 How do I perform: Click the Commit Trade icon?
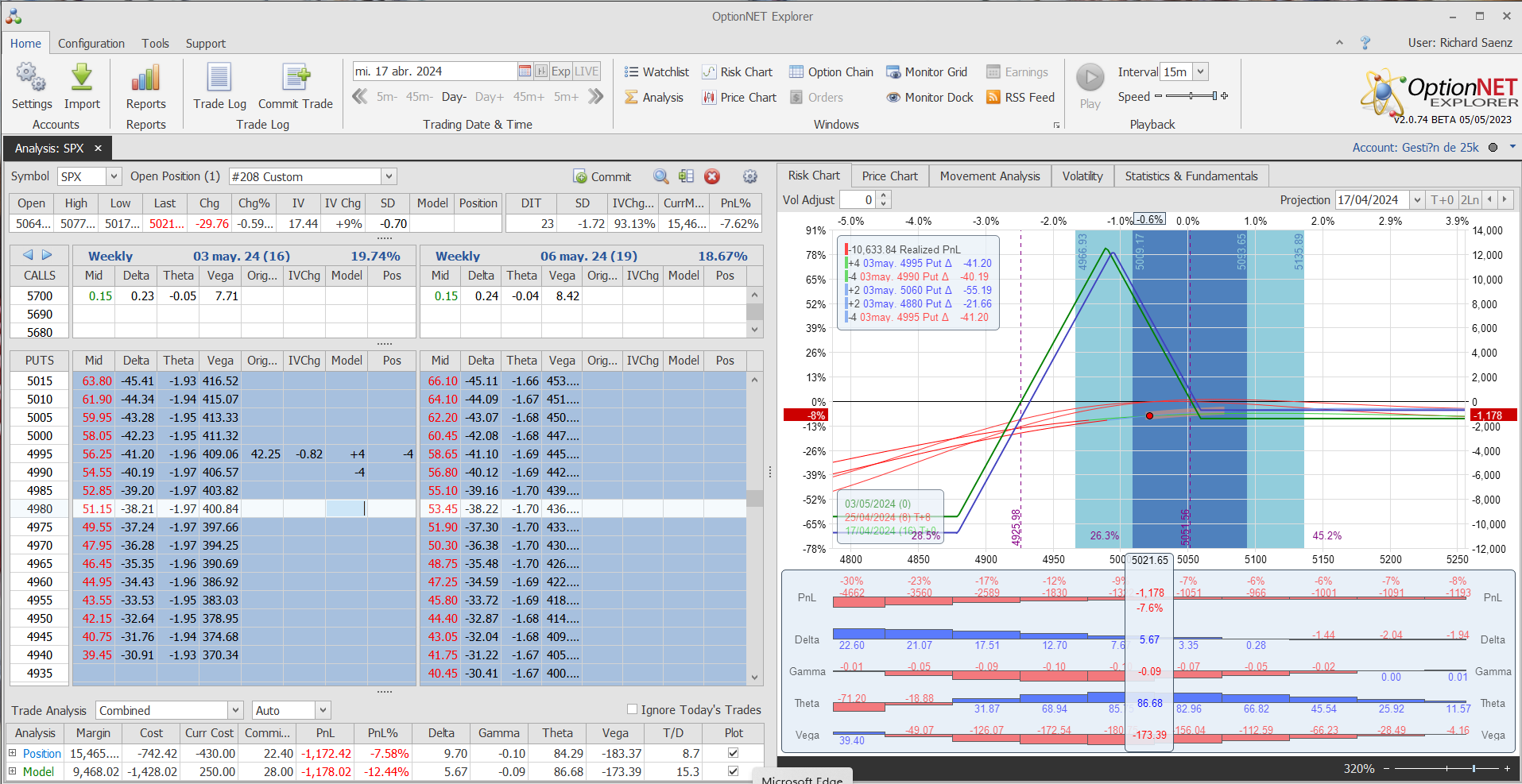coord(296,79)
